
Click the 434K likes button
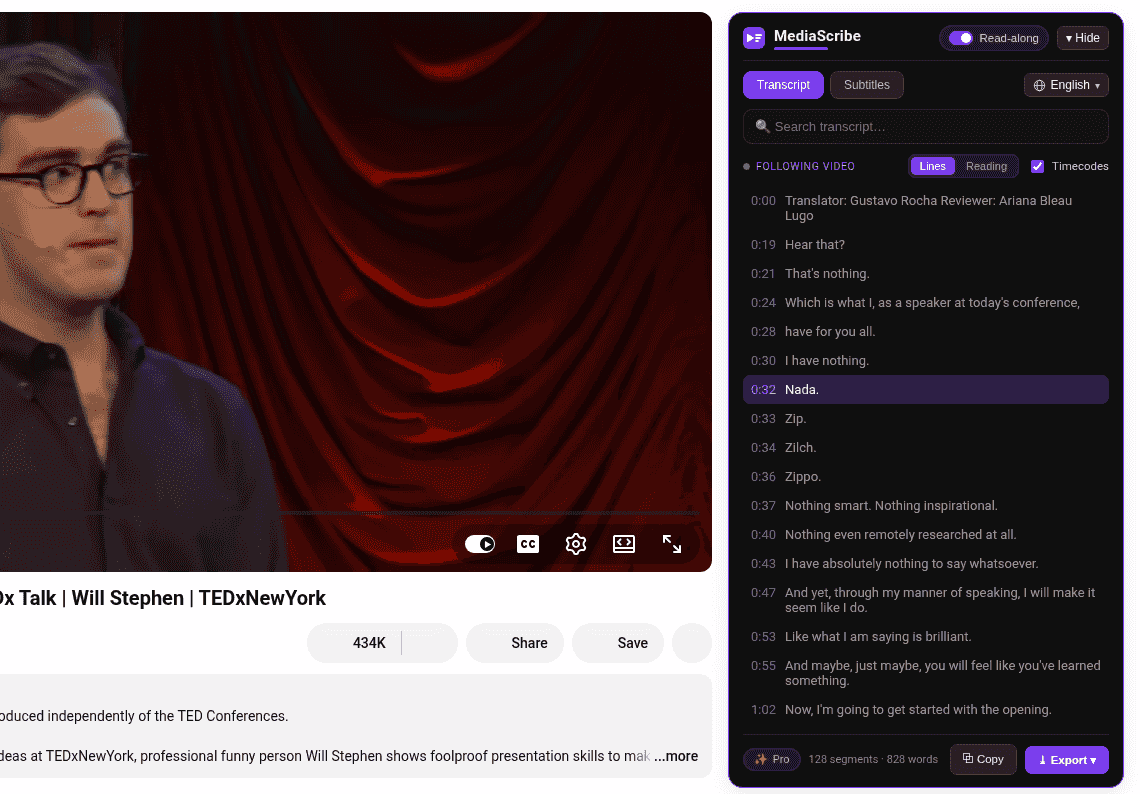coord(356,643)
